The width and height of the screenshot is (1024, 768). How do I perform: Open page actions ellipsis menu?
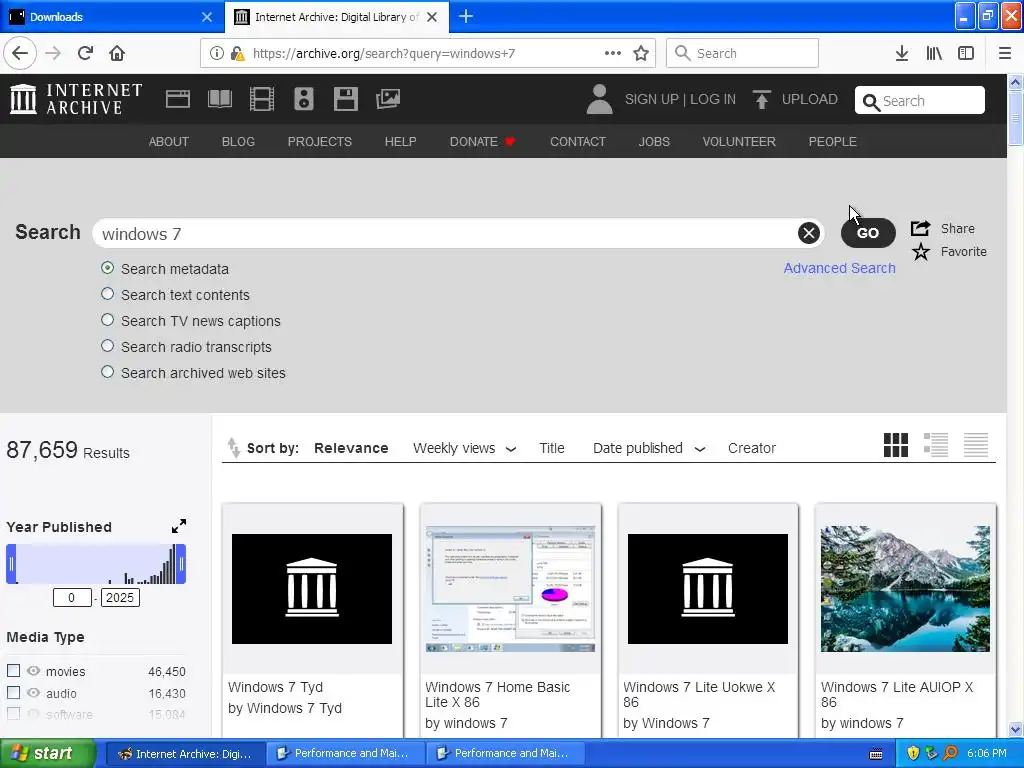(613, 54)
